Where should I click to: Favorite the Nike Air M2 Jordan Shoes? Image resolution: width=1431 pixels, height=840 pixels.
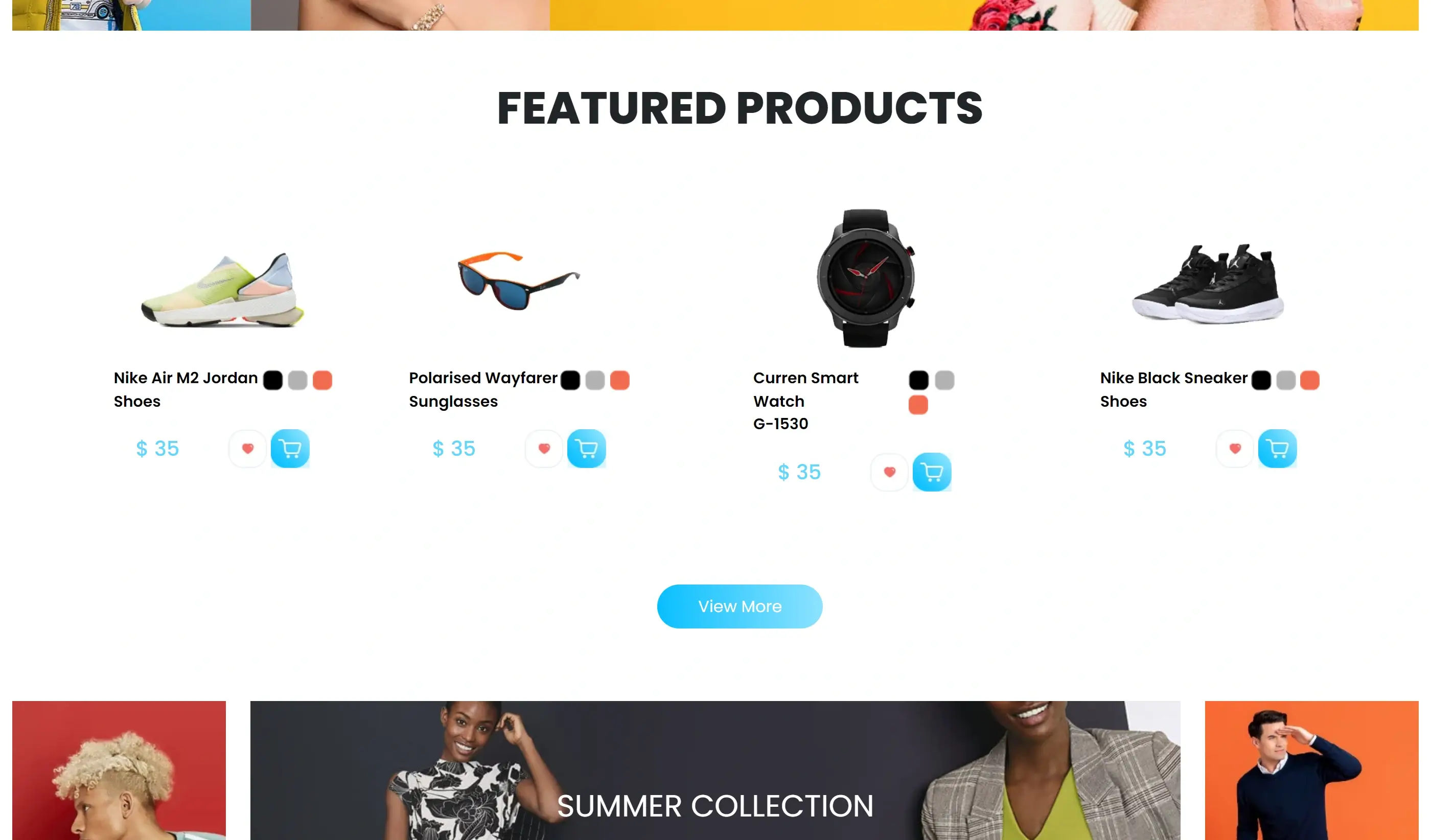pyautogui.click(x=247, y=449)
